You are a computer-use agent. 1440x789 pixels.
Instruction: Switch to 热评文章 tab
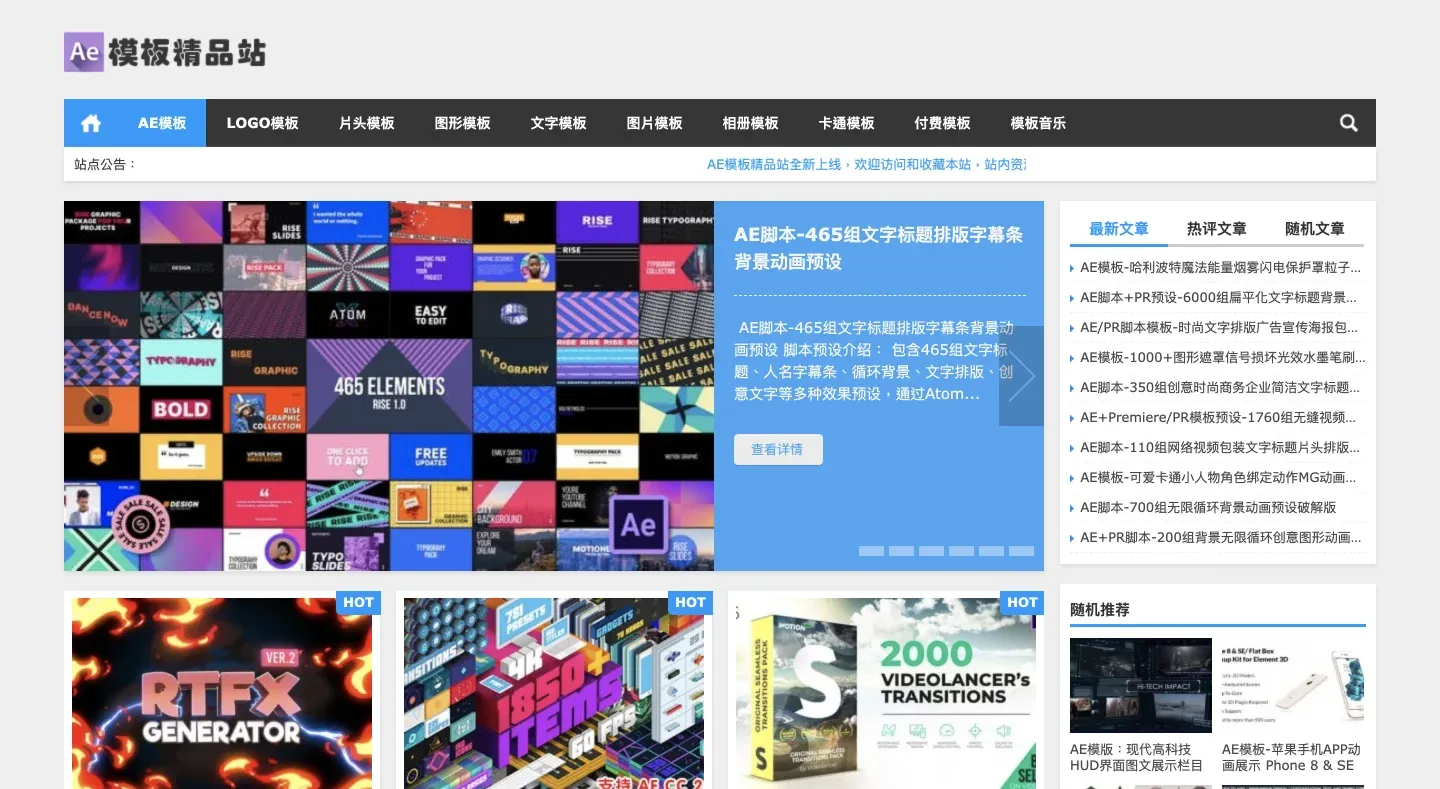(x=1217, y=229)
